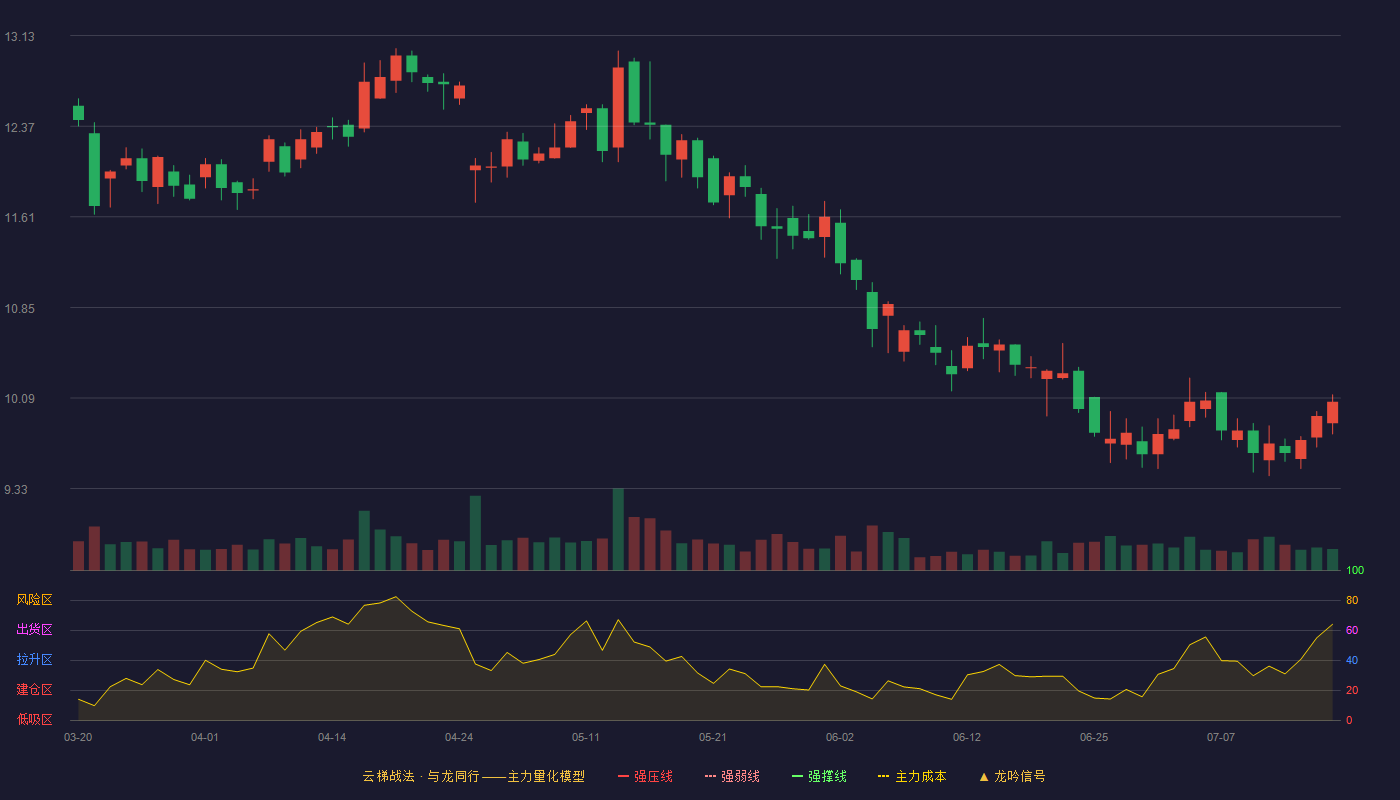Toggle the 强压线 legend series

(645, 776)
